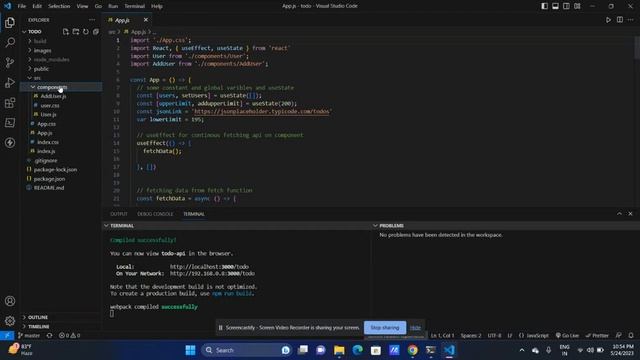Collapse all folders in explorer
Screen dimensions: 640x360
coord(96,31)
